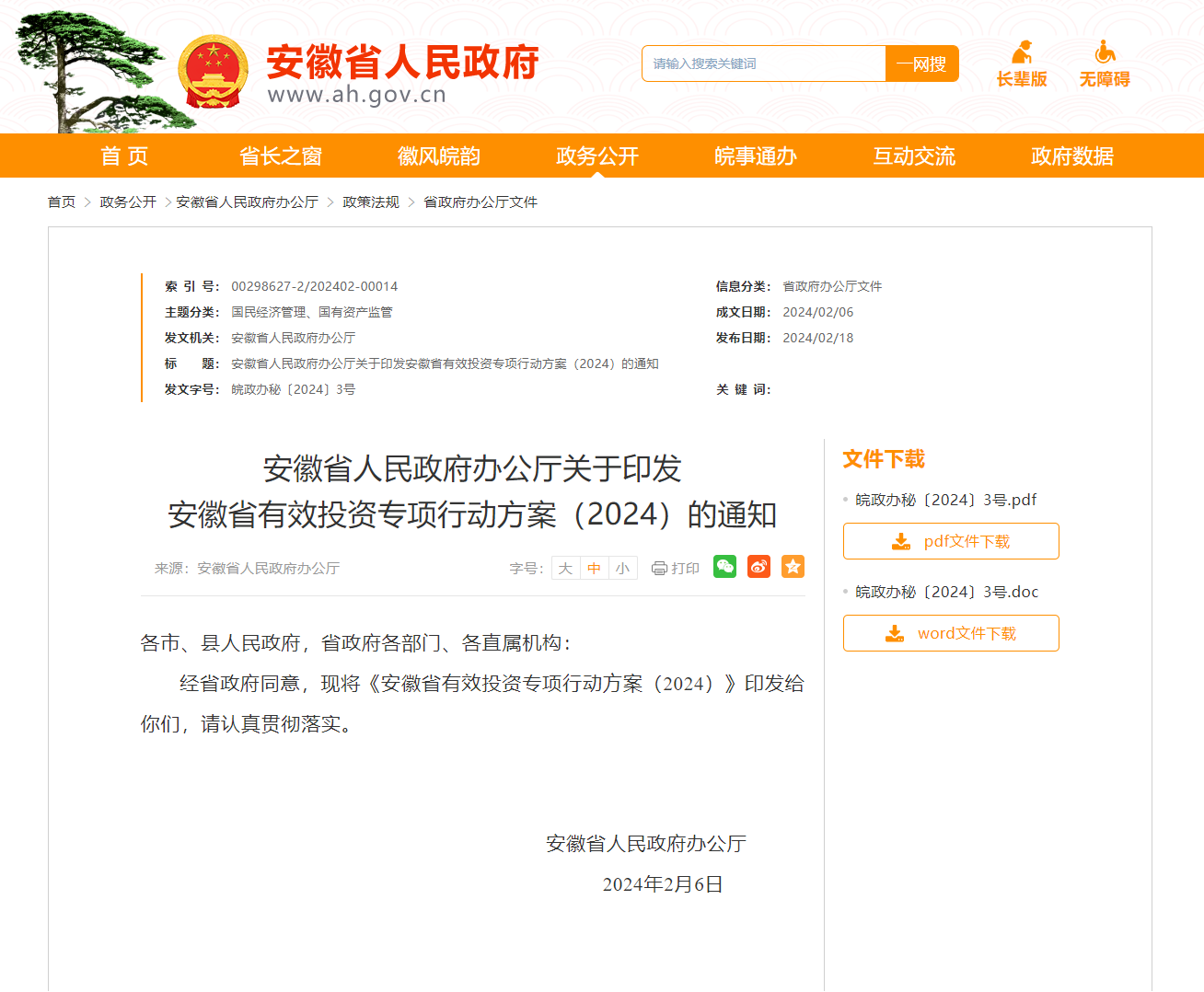Set font size to 小 (small)
Viewport: 1204px width, 992px height.
tap(622, 569)
